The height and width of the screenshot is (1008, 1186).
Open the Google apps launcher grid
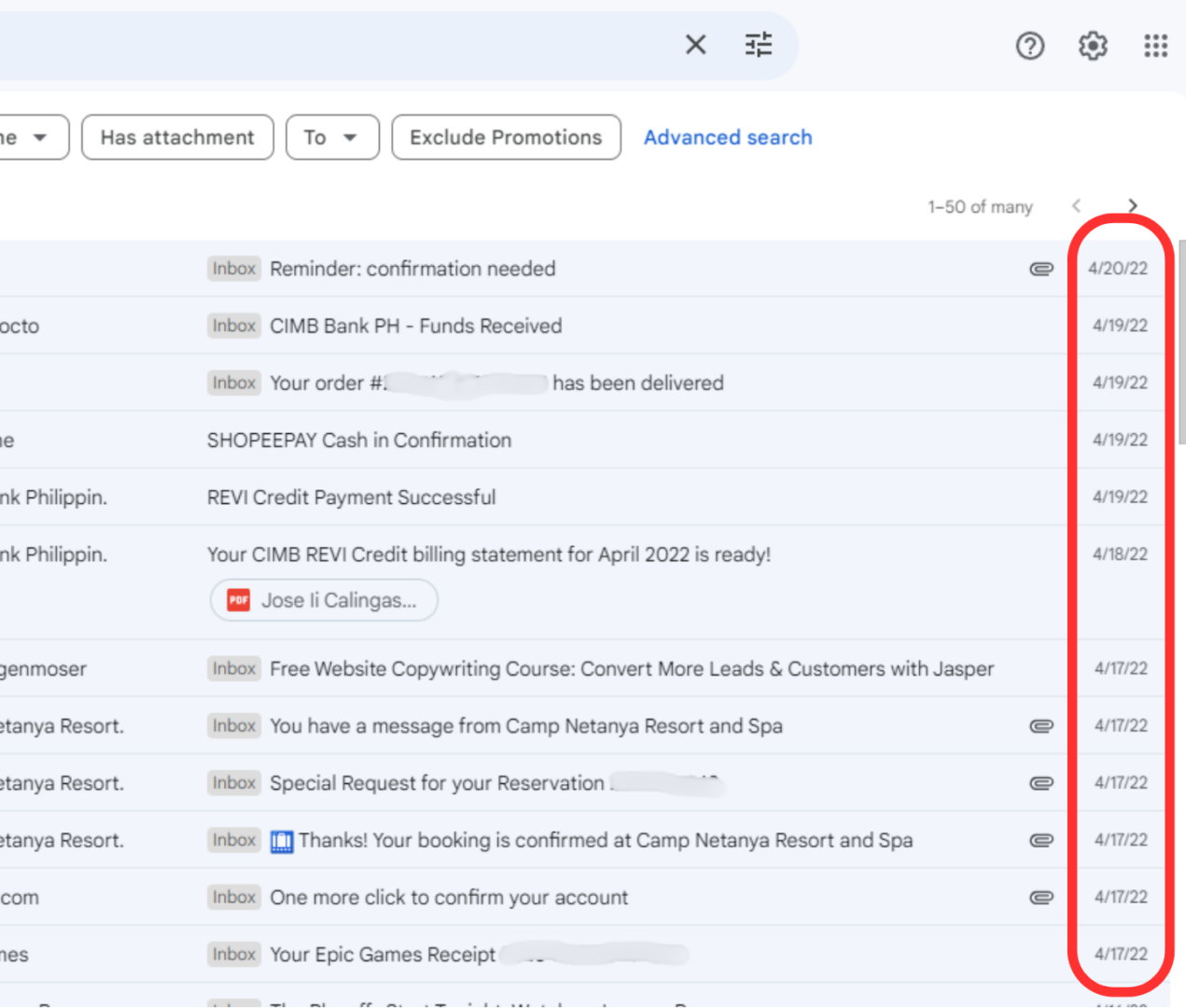[1155, 46]
